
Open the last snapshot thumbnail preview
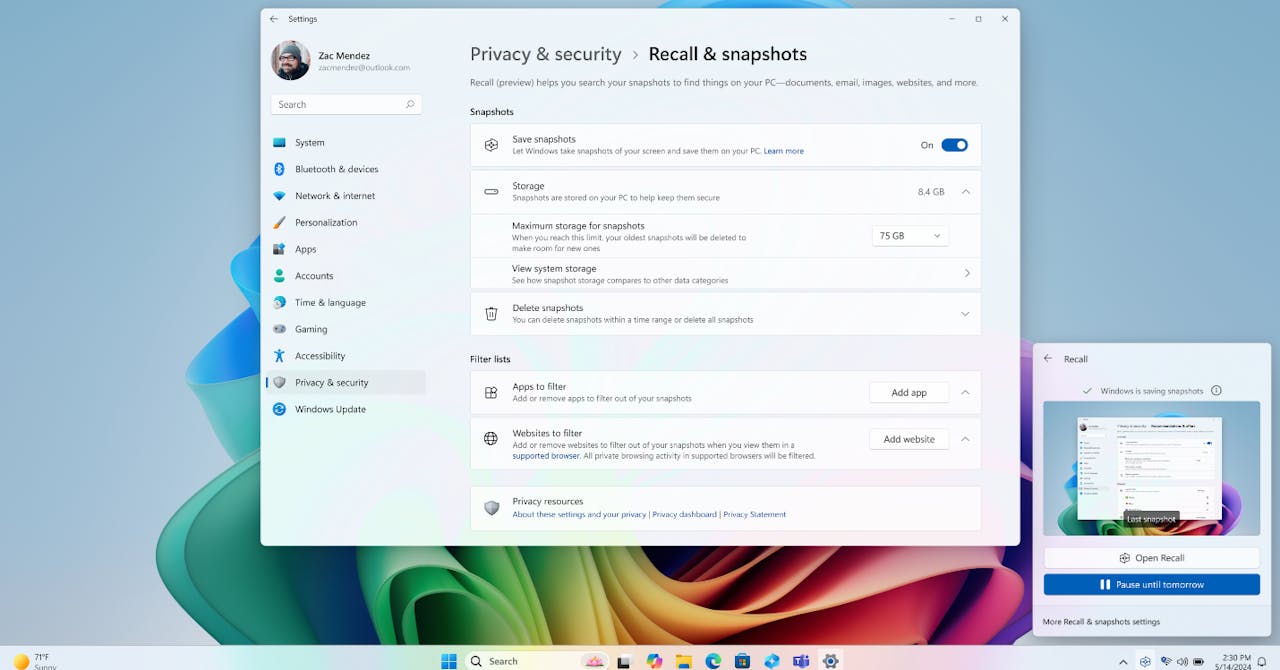[1151, 468]
